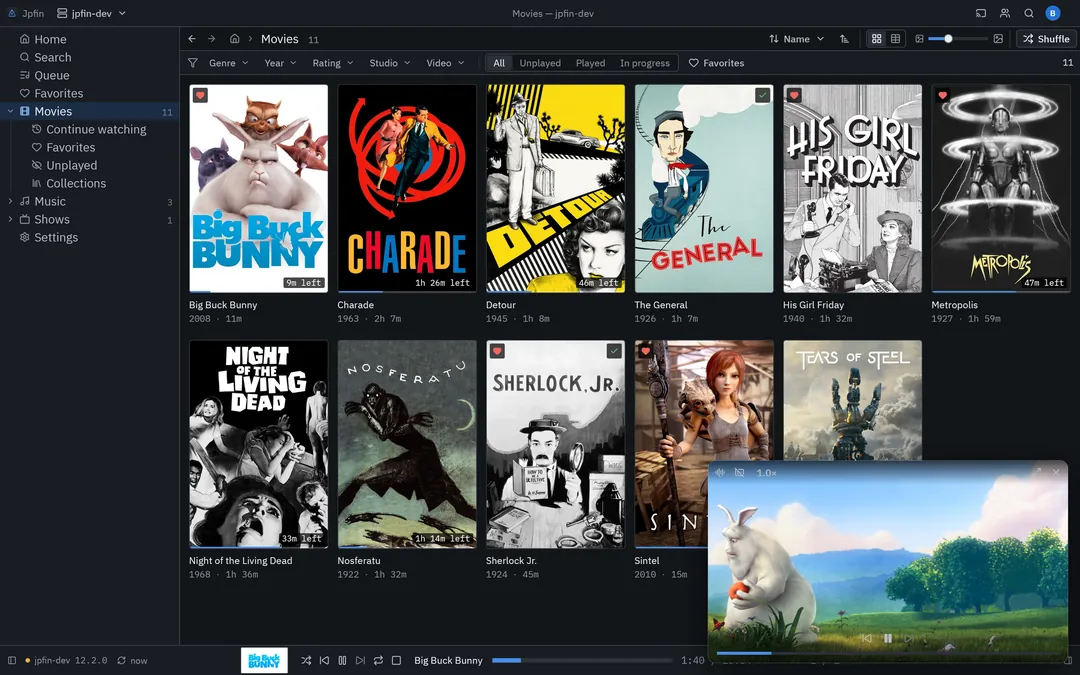Open the Studio filter dropdown
Viewport: 1080px width, 675px height.
point(390,63)
